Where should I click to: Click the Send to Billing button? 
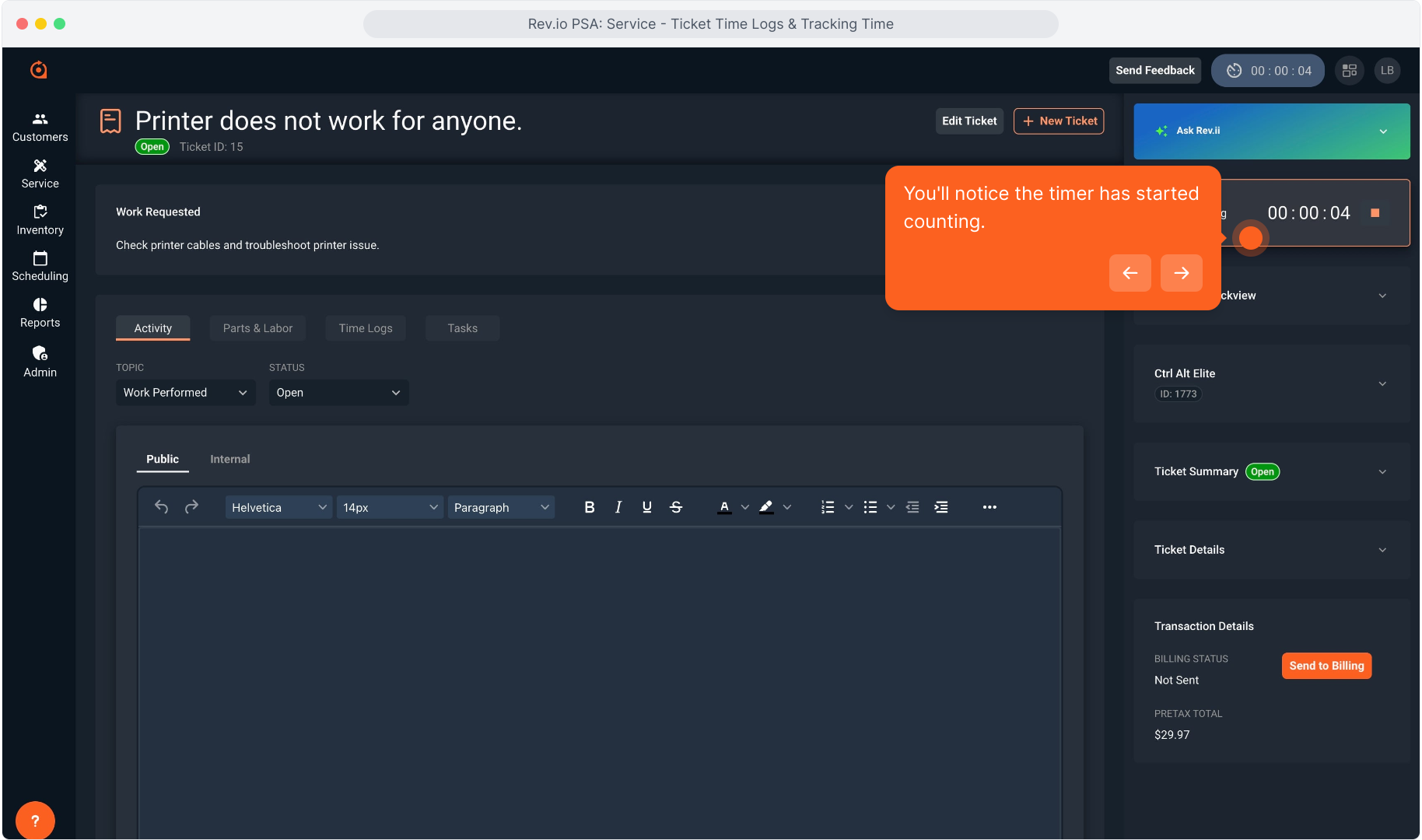pos(1326,666)
